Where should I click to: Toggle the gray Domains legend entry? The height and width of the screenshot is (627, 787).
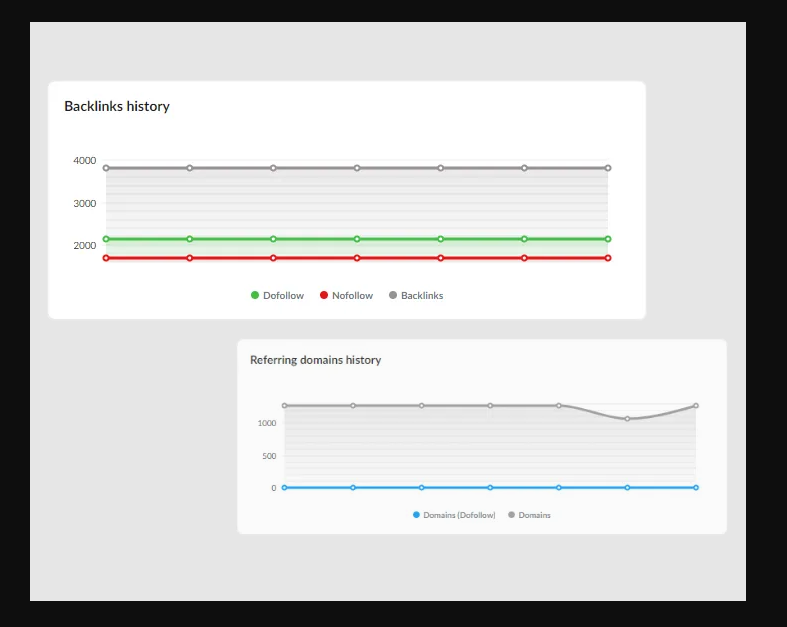[x=529, y=515]
